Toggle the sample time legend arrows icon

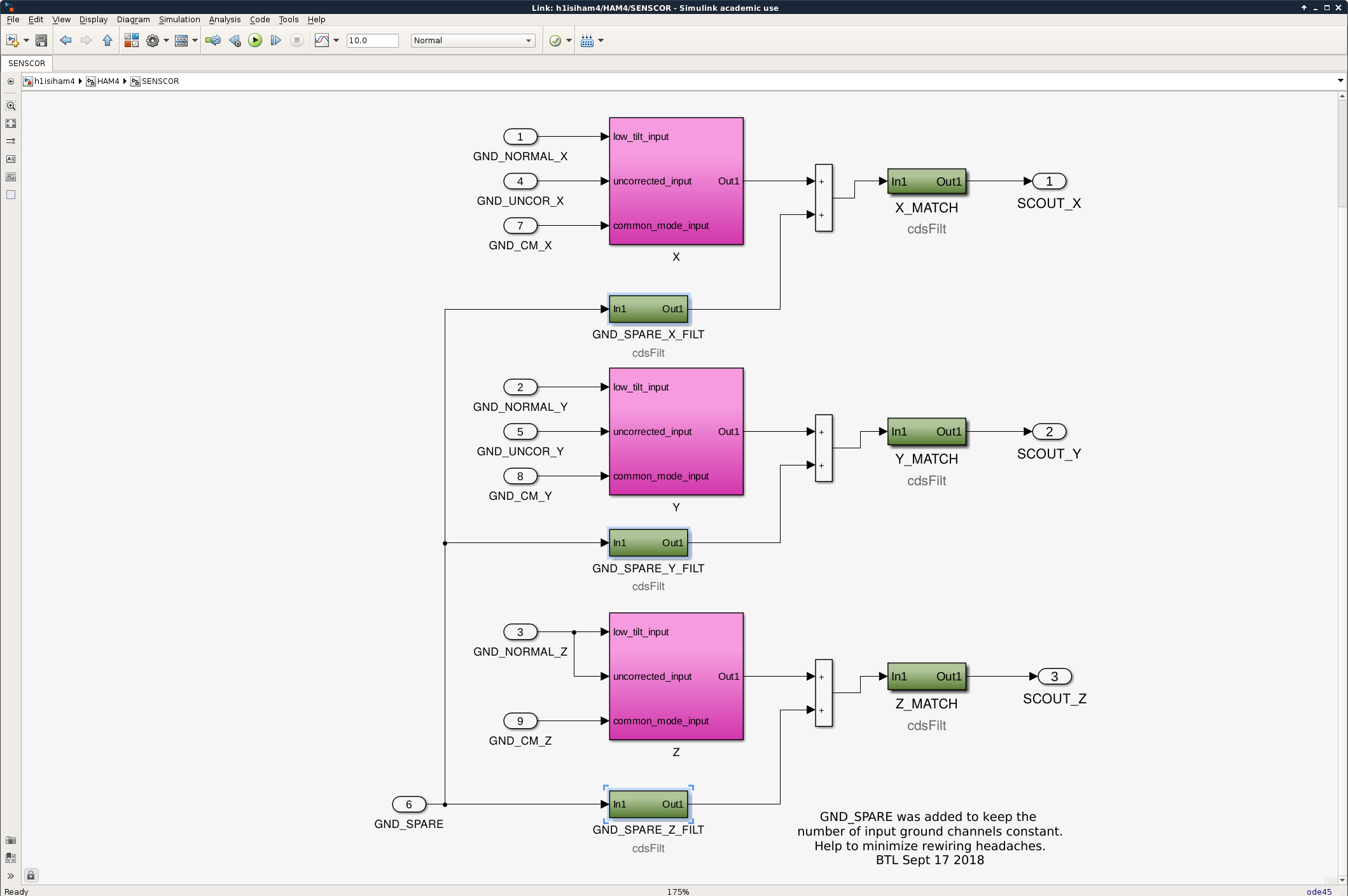point(11,141)
